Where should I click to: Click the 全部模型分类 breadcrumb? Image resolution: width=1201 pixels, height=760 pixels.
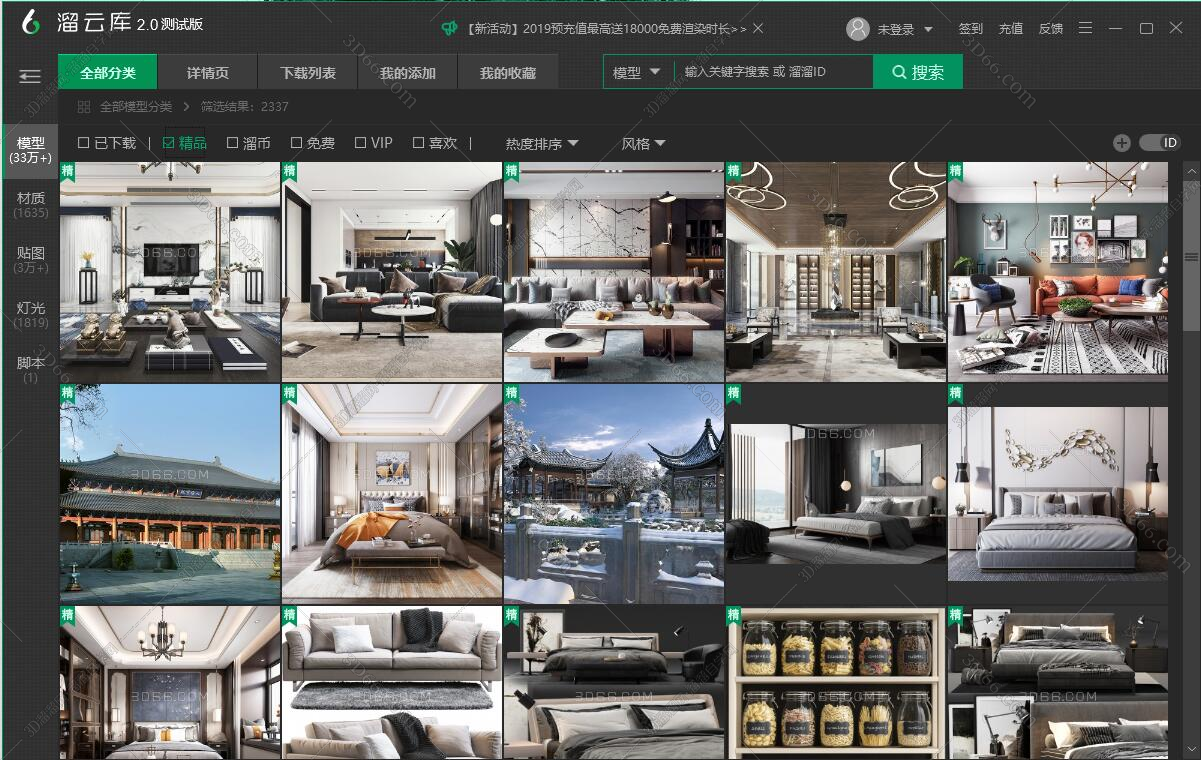pyautogui.click(x=136, y=106)
